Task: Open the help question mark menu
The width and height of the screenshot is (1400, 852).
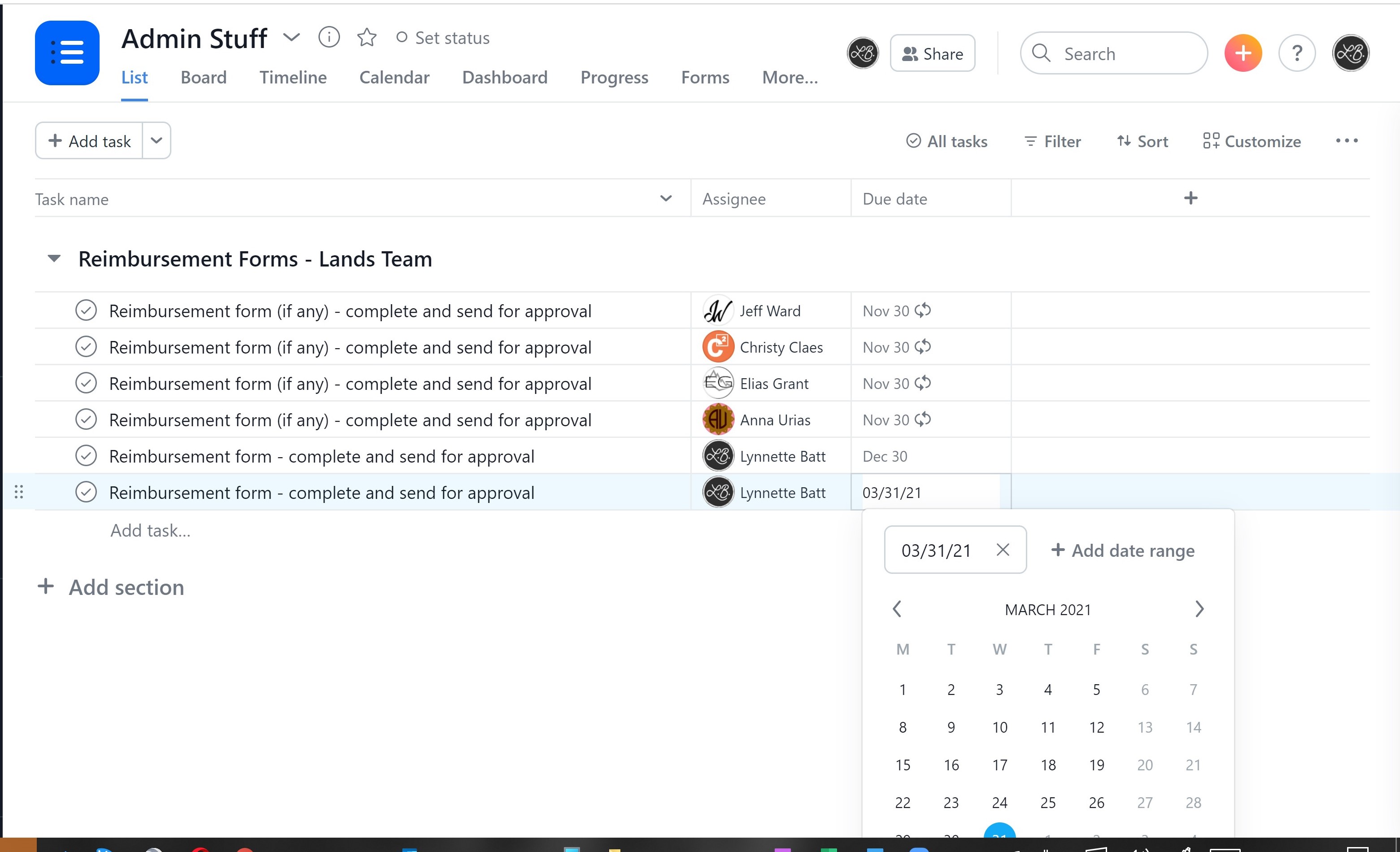Action: [x=1296, y=53]
